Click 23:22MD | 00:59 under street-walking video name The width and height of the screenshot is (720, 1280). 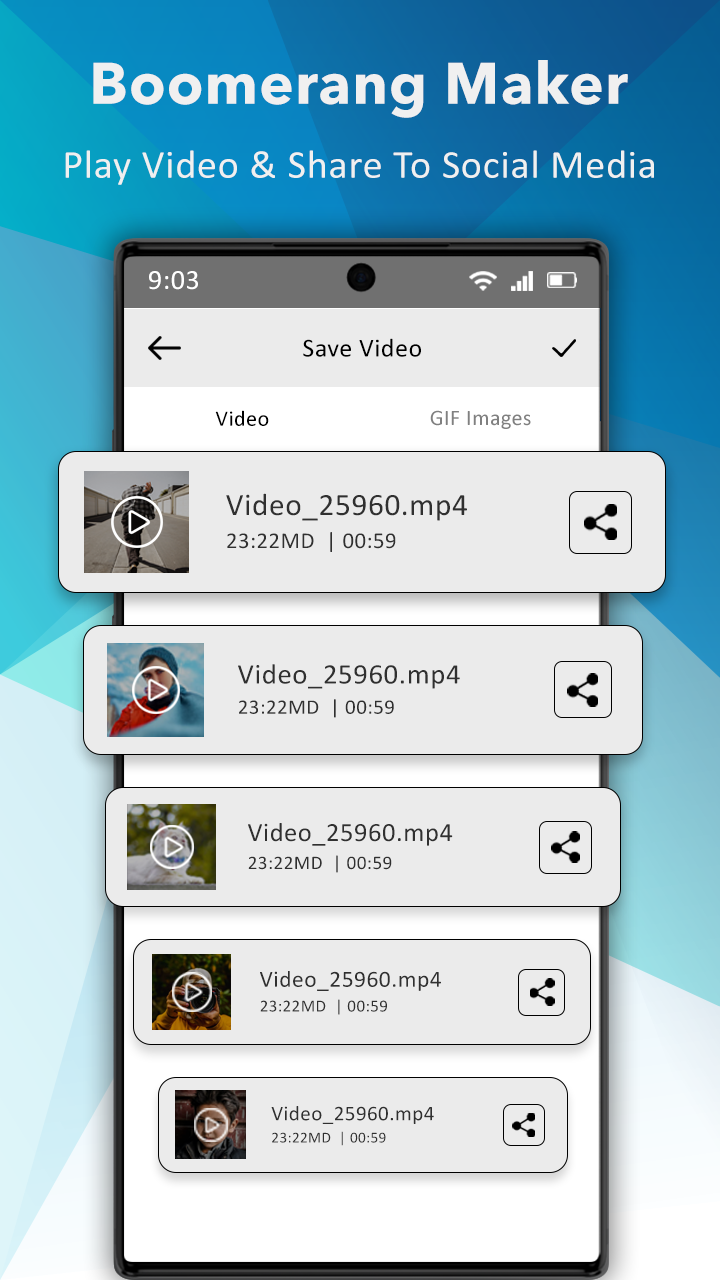[311, 542]
